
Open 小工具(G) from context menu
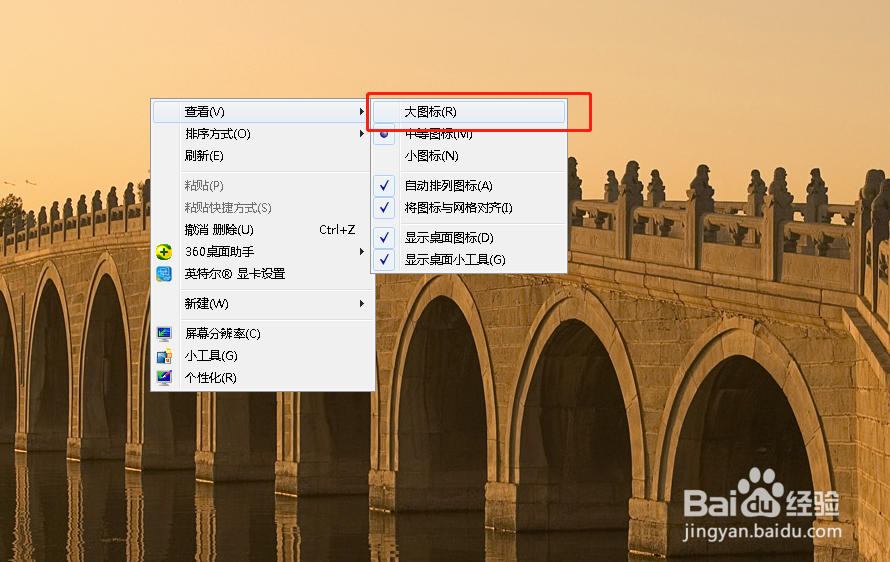click(x=263, y=356)
